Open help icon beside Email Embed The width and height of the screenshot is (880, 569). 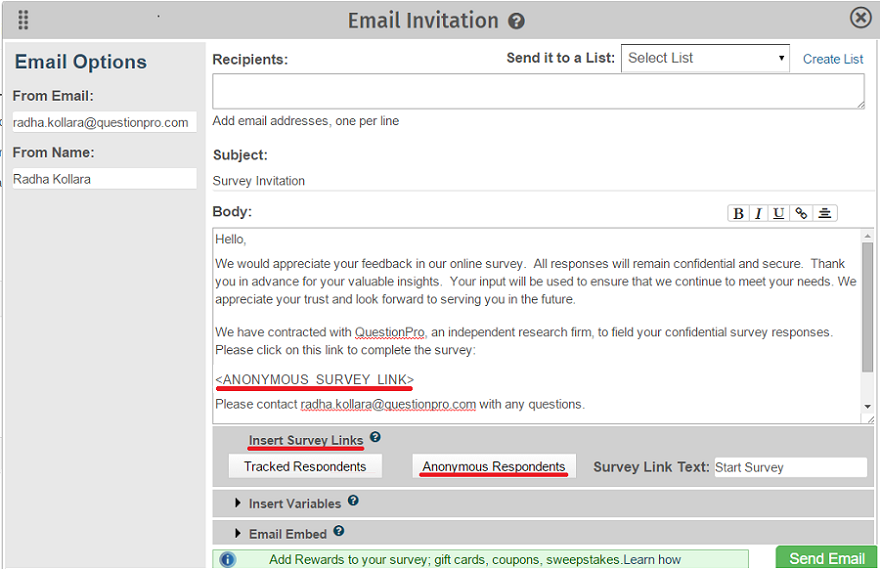pyautogui.click(x=339, y=530)
